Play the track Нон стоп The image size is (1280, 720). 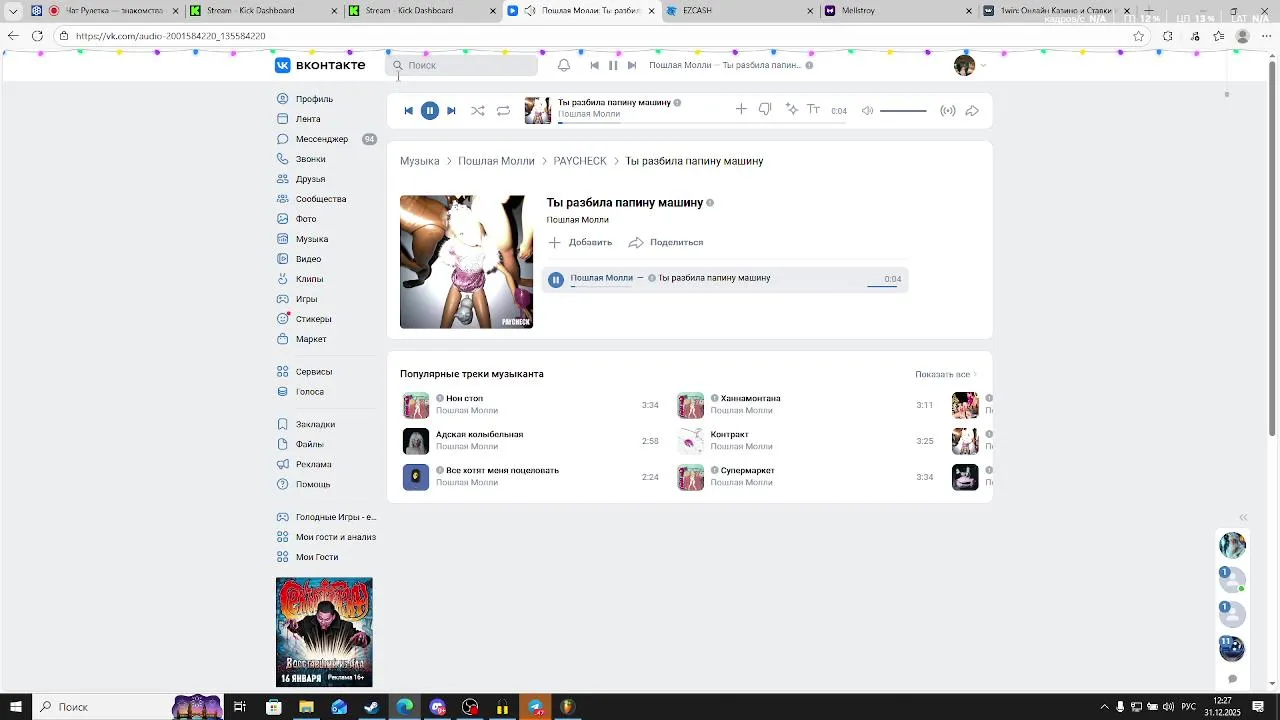point(416,405)
